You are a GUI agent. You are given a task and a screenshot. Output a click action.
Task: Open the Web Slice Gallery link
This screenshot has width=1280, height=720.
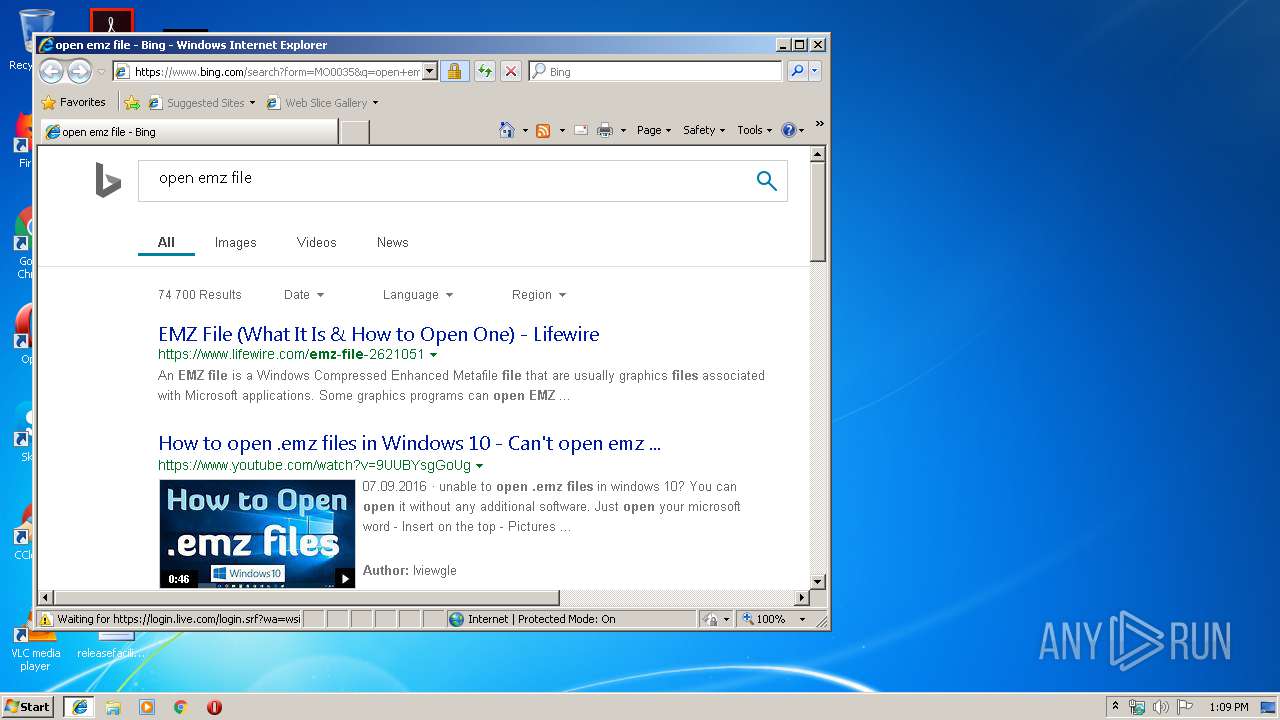point(317,102)
